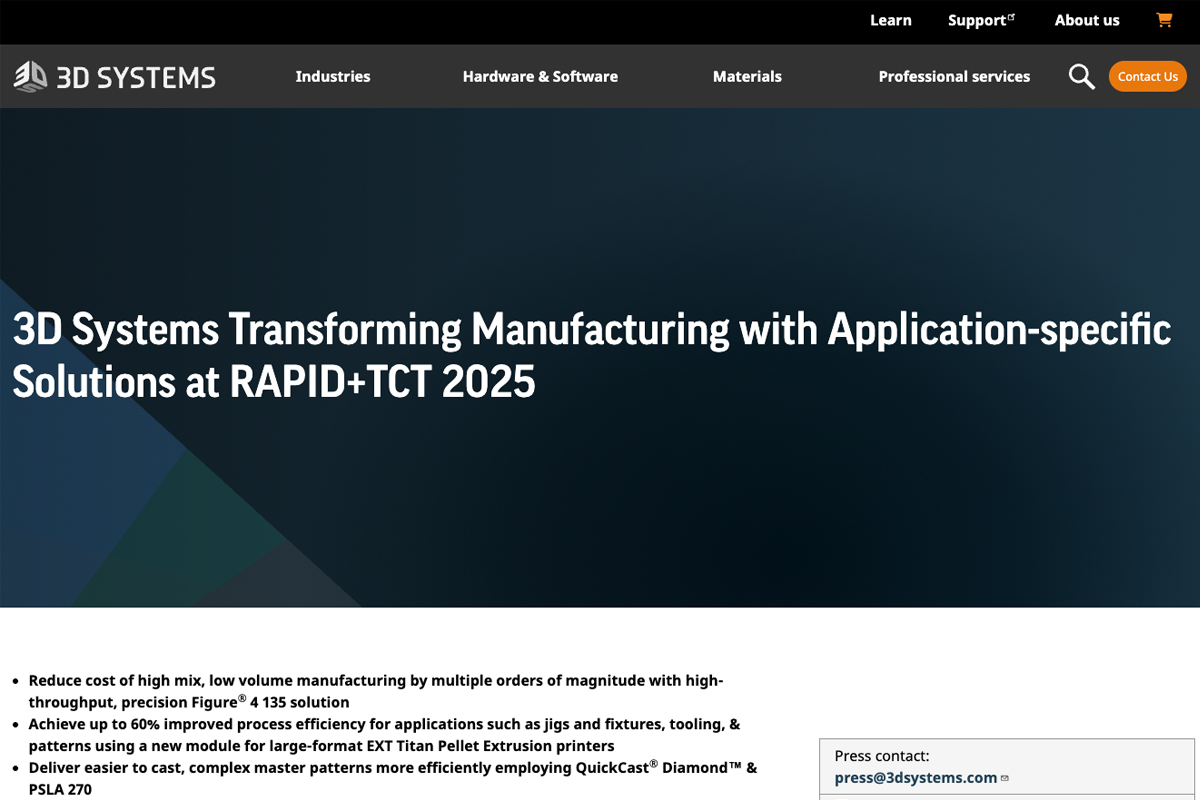Click the article headline about RAPID+TCT 2025
1200x800 pixels.
591,355
